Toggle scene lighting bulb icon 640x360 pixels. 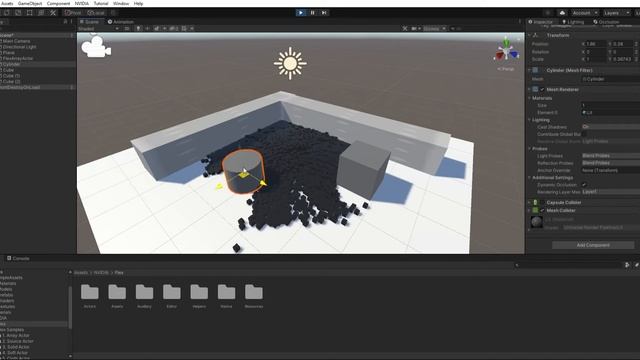point(138,29)
